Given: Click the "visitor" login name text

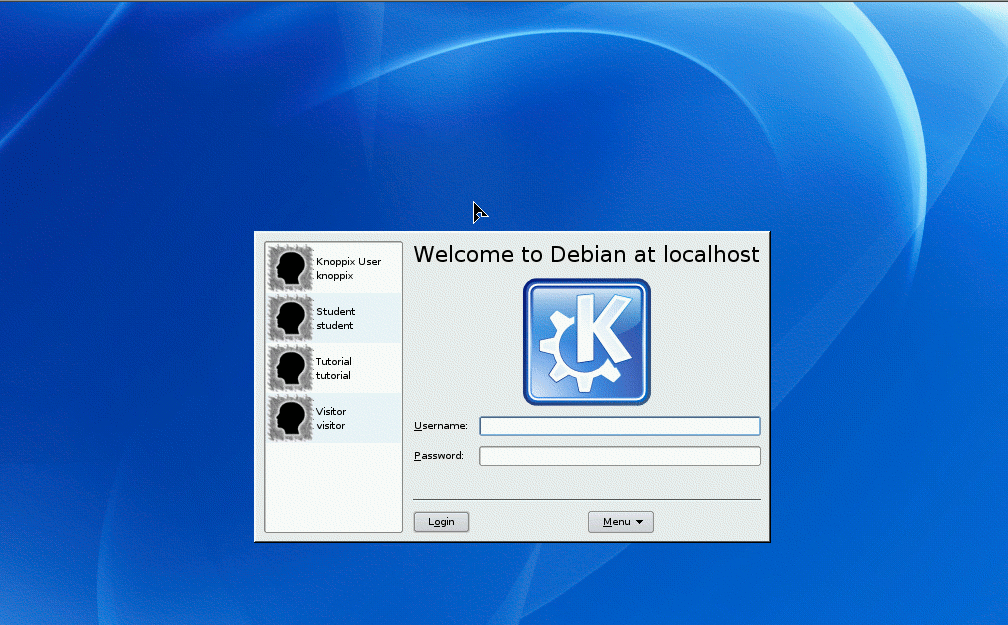Looking at the screenshot, I should pos(330,426).
